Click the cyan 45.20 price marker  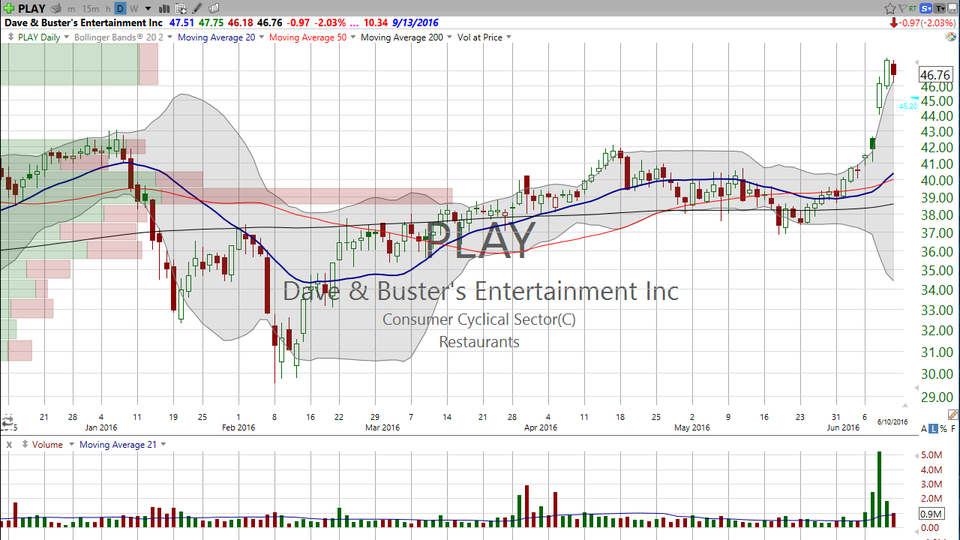908,106
